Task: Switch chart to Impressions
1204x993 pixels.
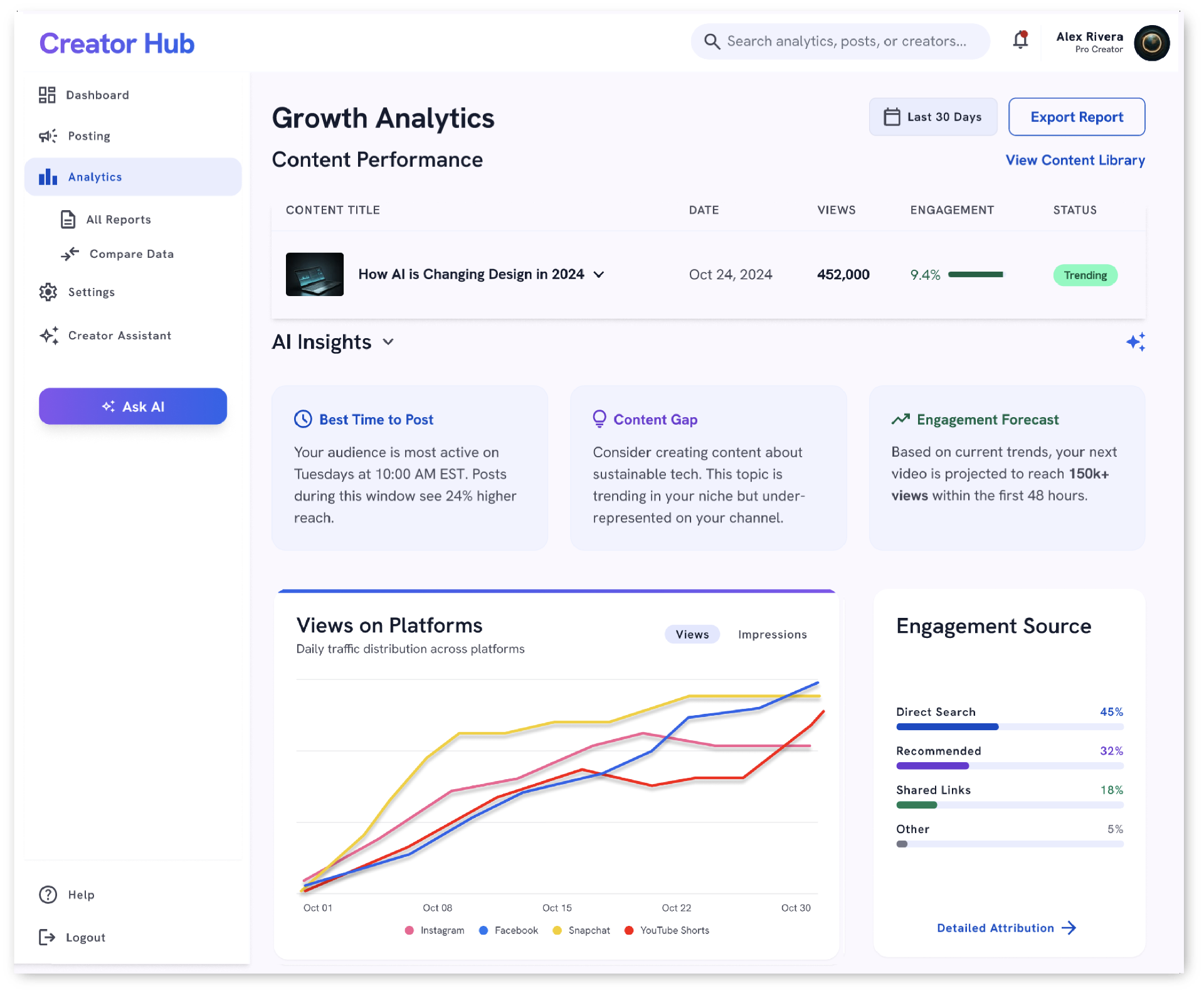Action: (772, 634)
